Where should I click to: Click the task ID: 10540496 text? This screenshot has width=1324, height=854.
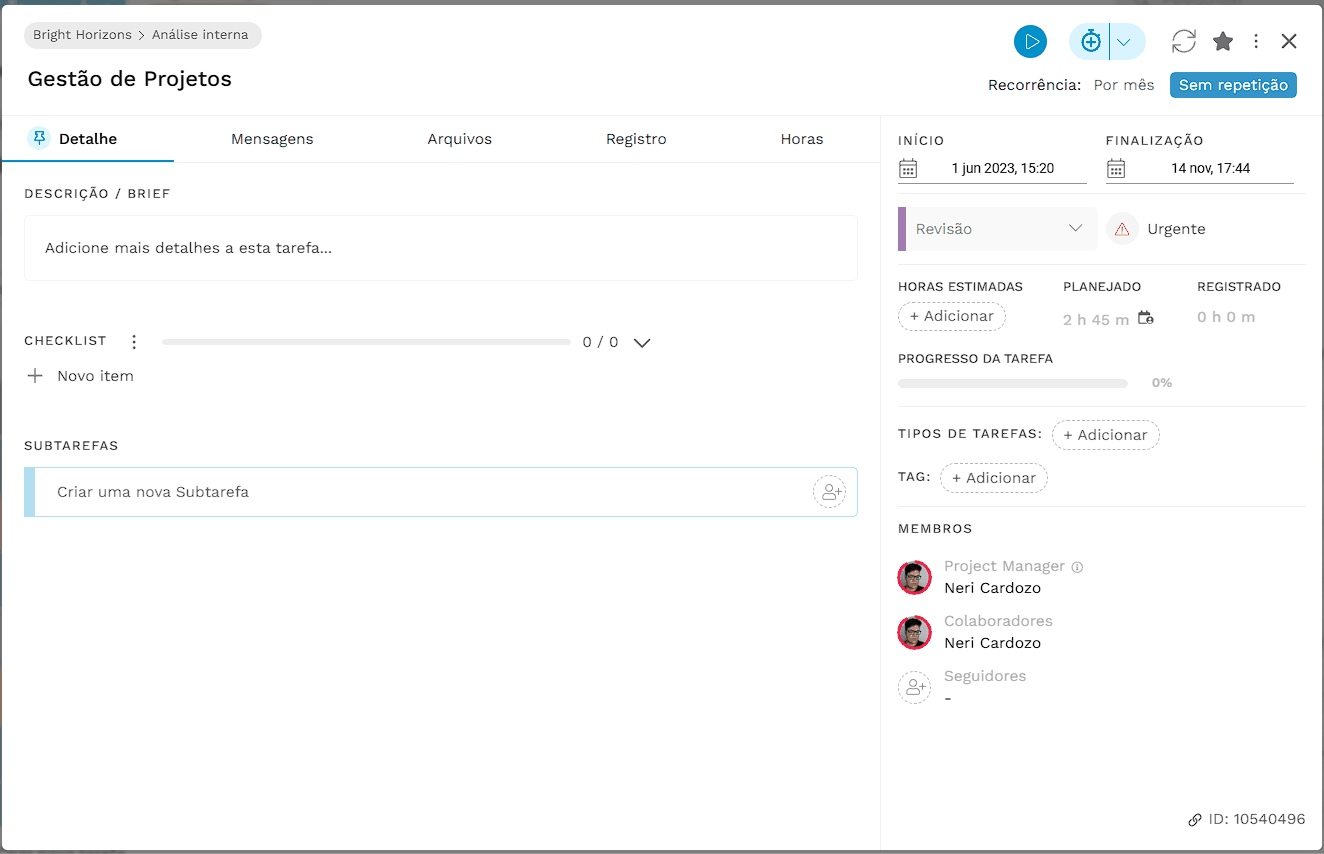pyautogui.click(x=1257, y=819)
